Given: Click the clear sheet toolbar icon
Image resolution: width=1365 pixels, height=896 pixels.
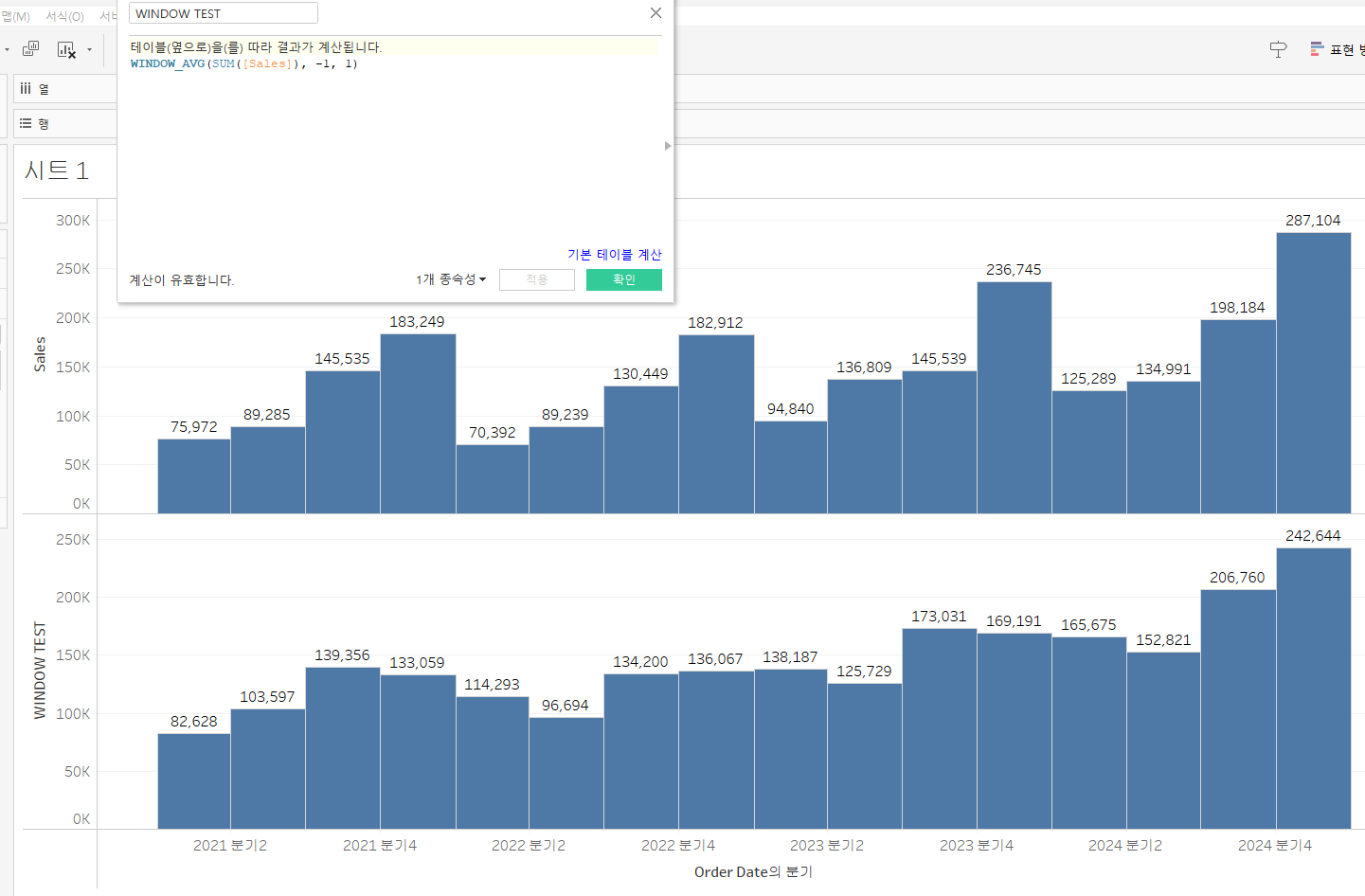Looking at the screenshot, I should click(x=66, y=49).
